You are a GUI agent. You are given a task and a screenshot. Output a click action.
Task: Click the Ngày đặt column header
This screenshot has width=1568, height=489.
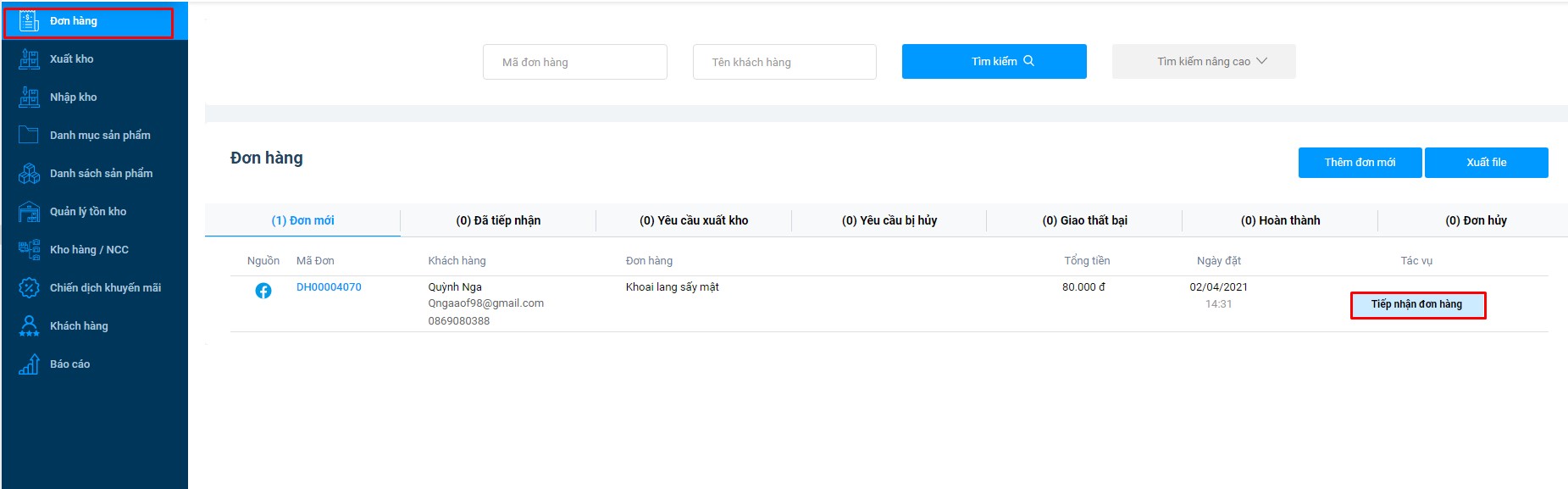pos(1219,261)
